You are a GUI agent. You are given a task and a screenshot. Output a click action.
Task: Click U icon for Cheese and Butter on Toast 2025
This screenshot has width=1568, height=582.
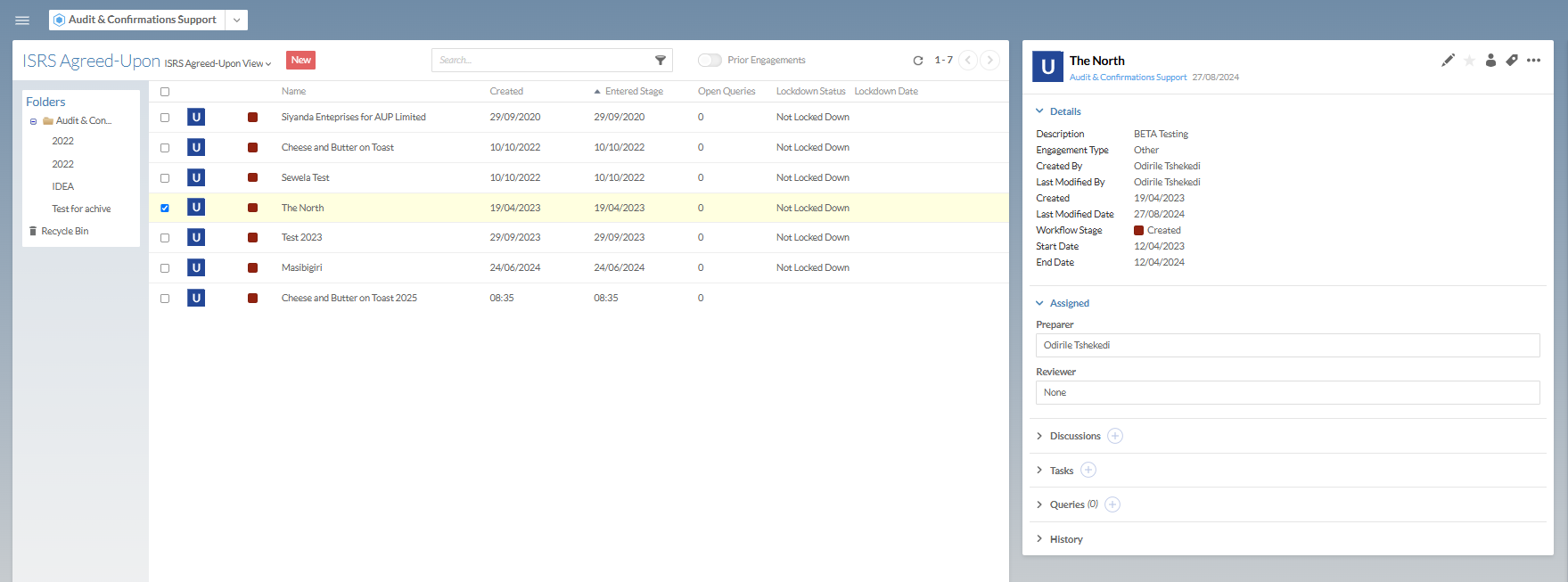pyautogui.click(x=196, y=298)
